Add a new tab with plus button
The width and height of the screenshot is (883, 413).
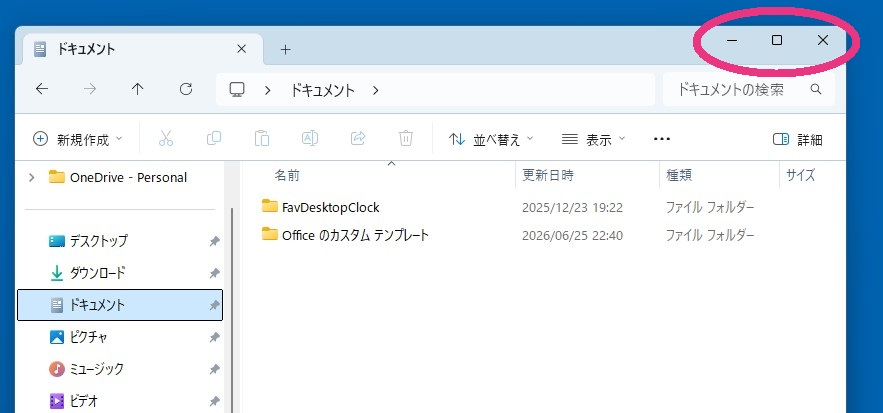click(286, 50)
